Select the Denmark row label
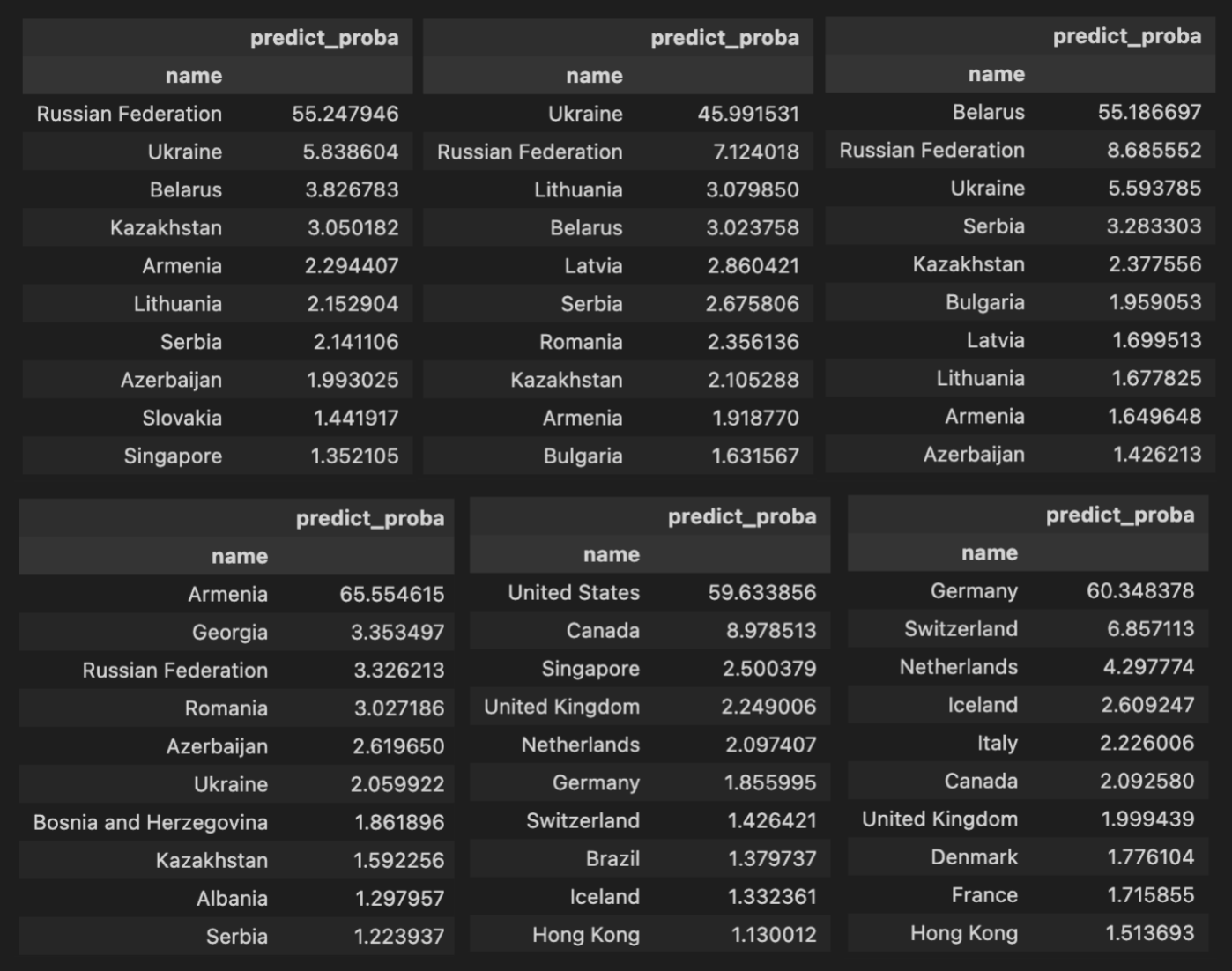 click(x=974, y=856)
